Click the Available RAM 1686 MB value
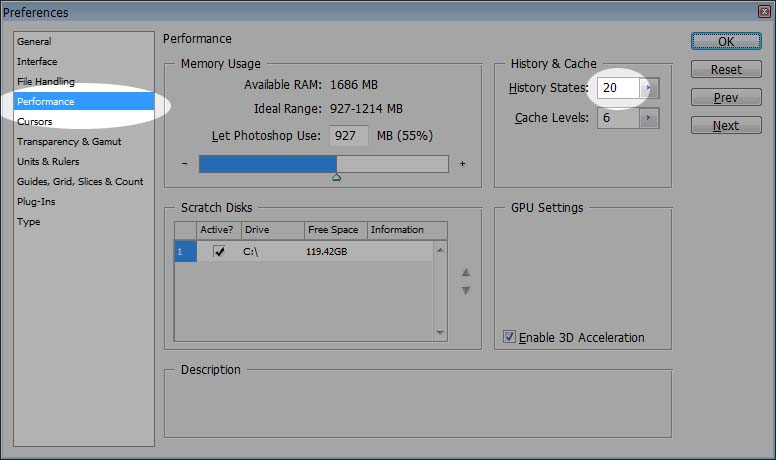Viewport: 776px width, 460px height. click(x=354, y=85)
